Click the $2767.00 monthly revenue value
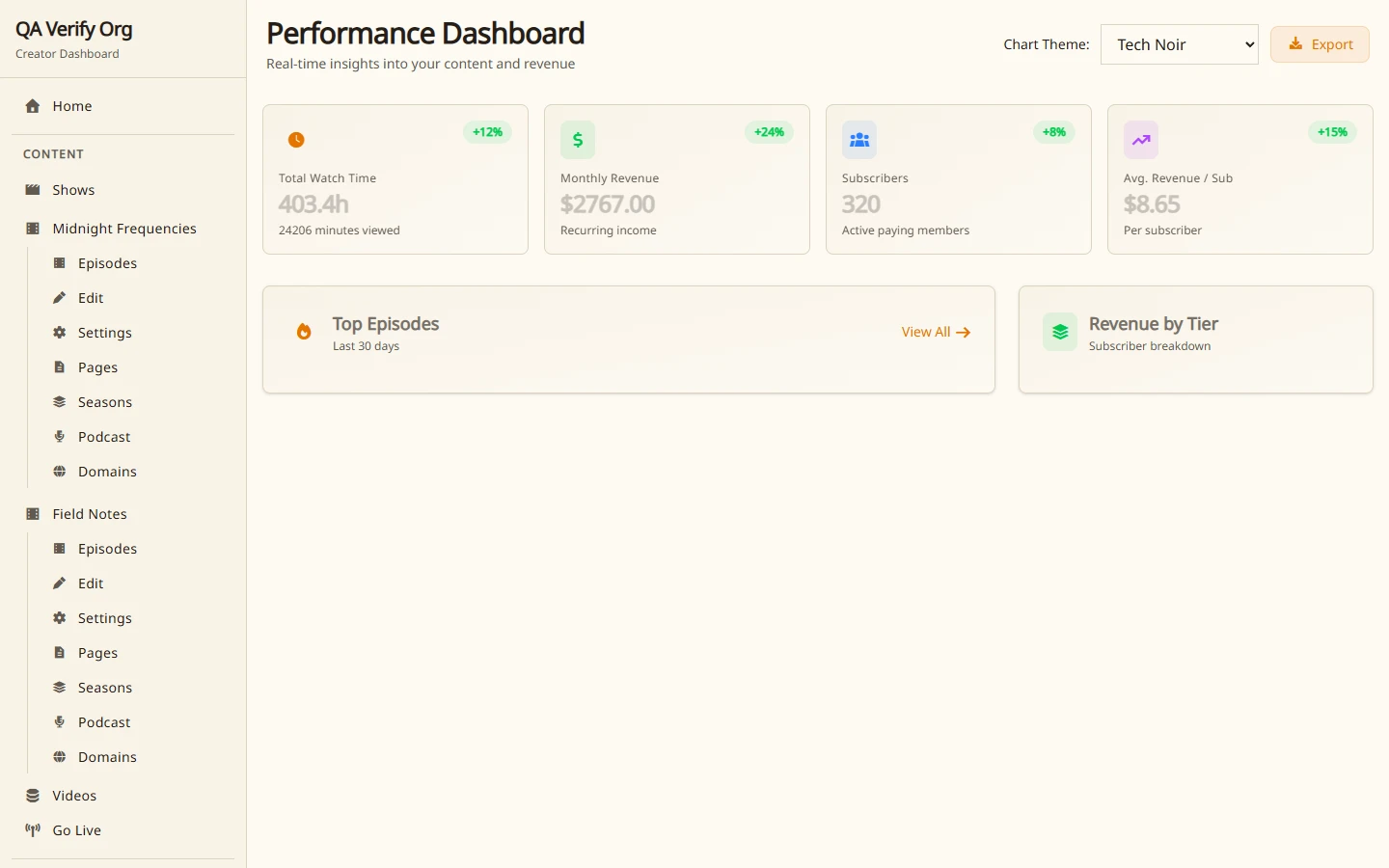Image resolution: width=1389 pixels, height=868 pixels. (608, 204)
